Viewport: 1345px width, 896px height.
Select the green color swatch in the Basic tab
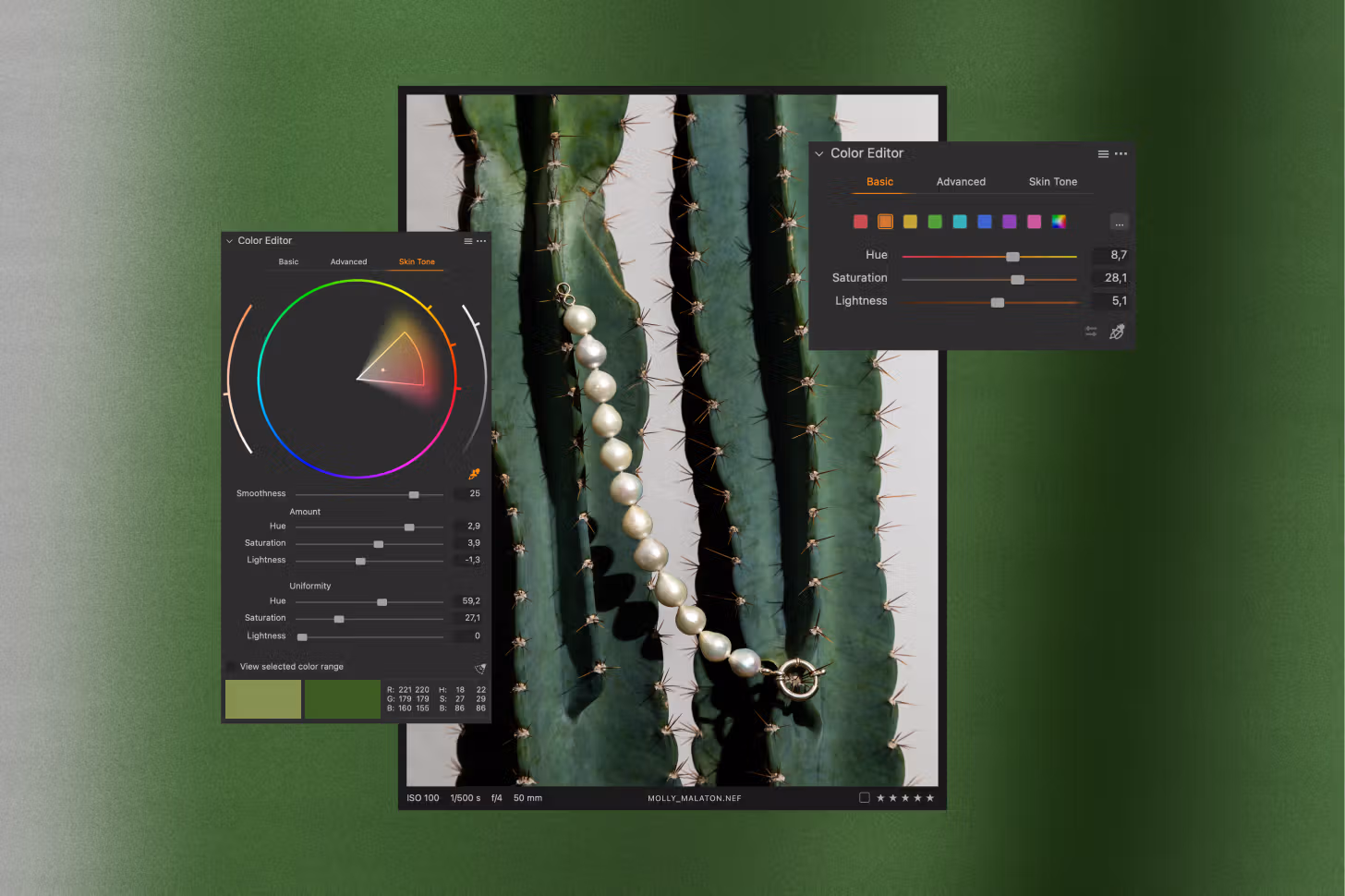[935, 222]
